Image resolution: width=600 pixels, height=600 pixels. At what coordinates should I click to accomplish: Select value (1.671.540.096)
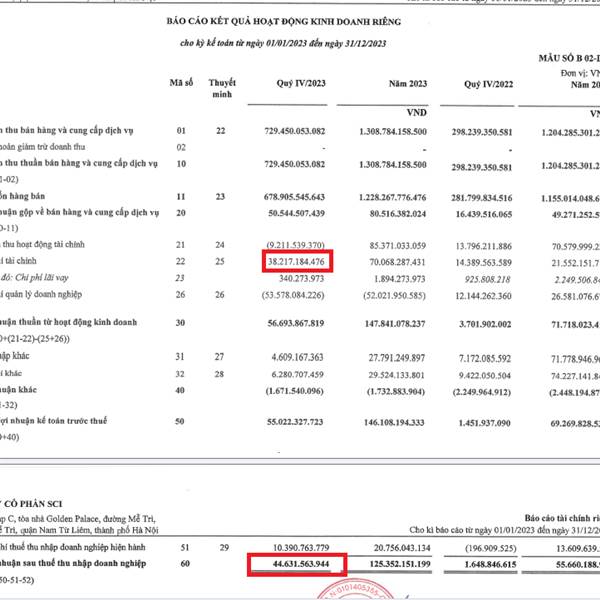[295, 391]
